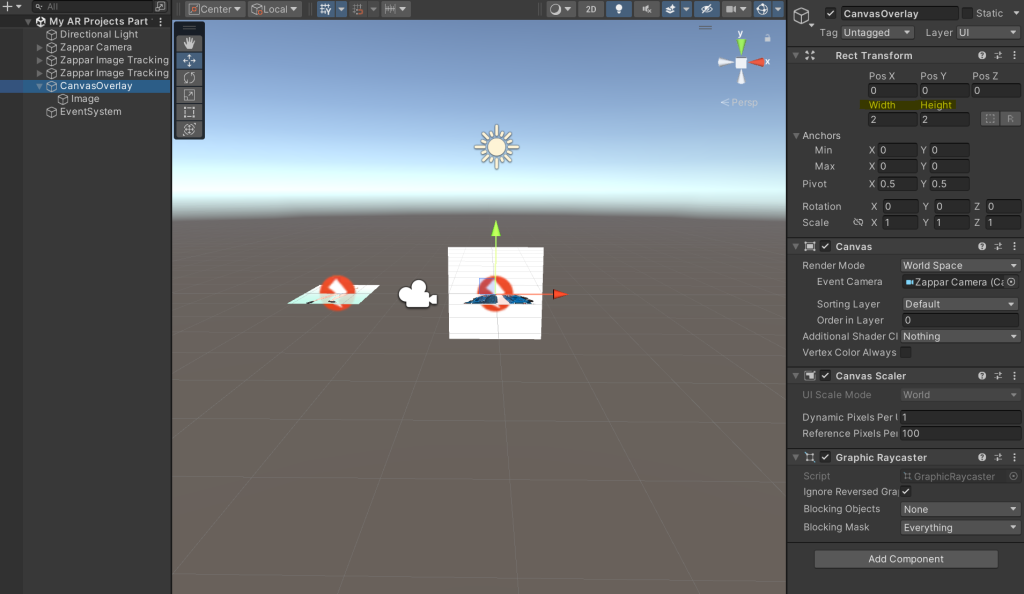Open the Layer dropdown showing UI
The width and height of the screenshot is (1024, 594).
(984, 33)
